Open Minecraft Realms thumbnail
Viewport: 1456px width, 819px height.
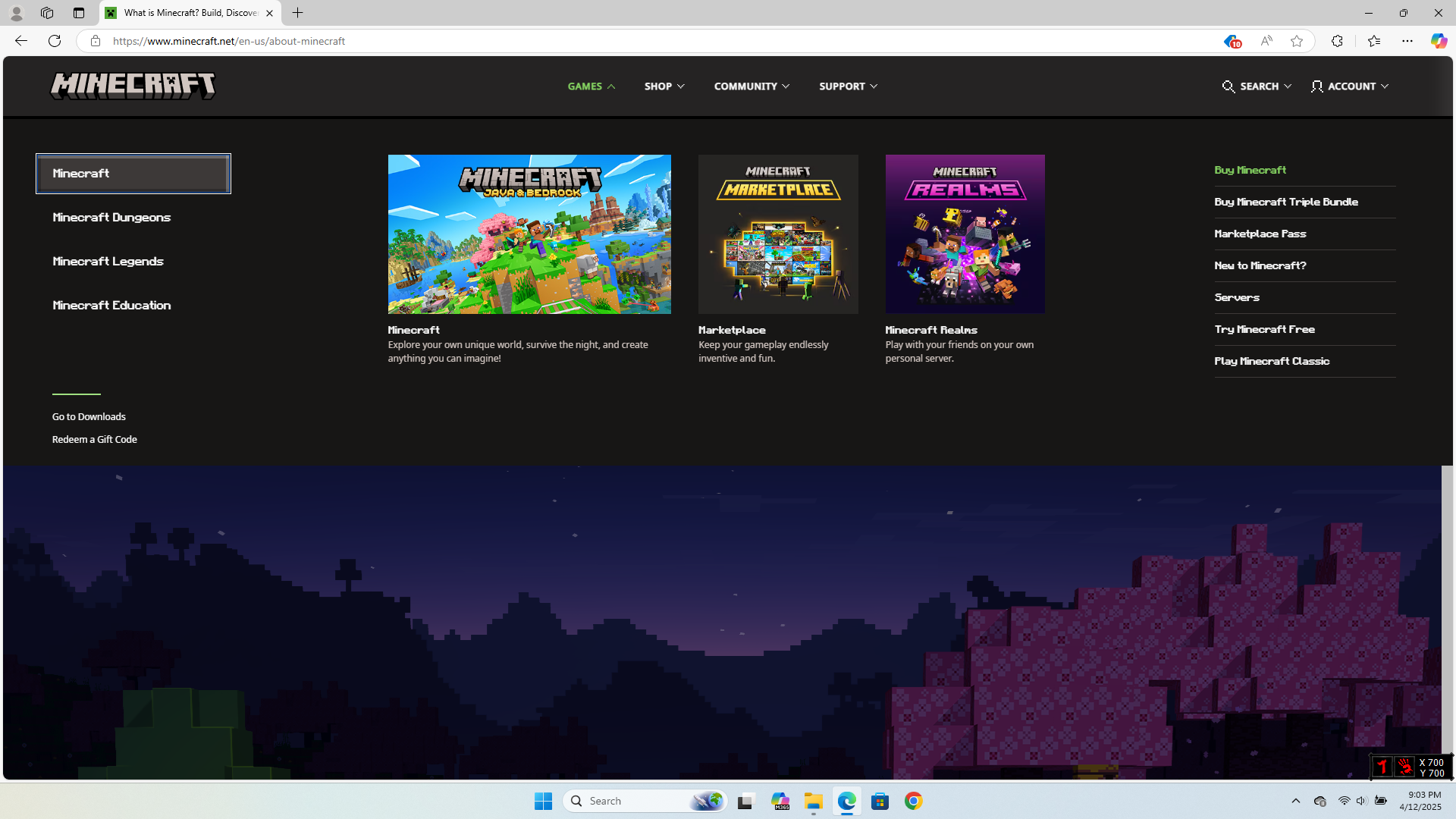[965, 234]
